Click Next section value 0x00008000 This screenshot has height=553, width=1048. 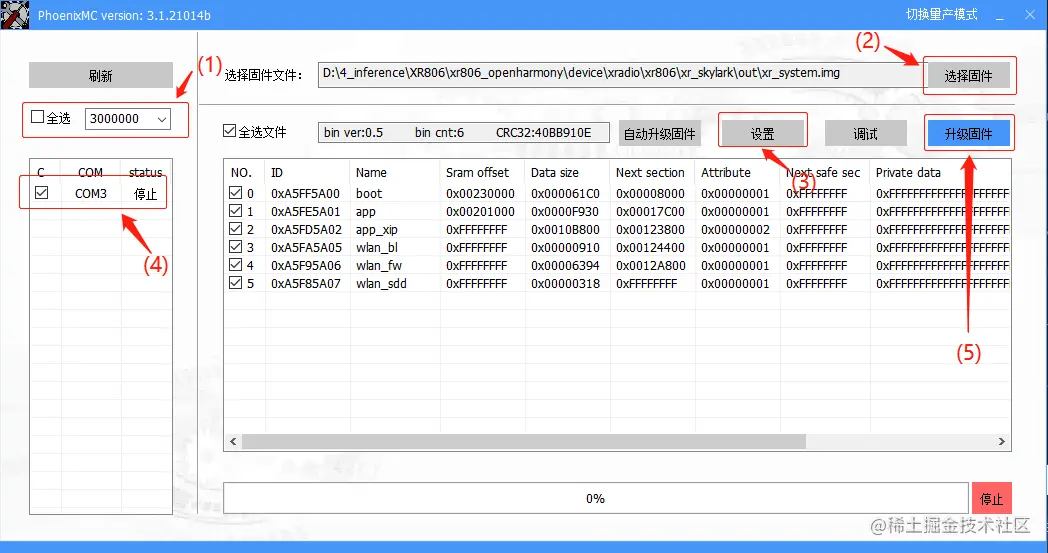point(650,194)
